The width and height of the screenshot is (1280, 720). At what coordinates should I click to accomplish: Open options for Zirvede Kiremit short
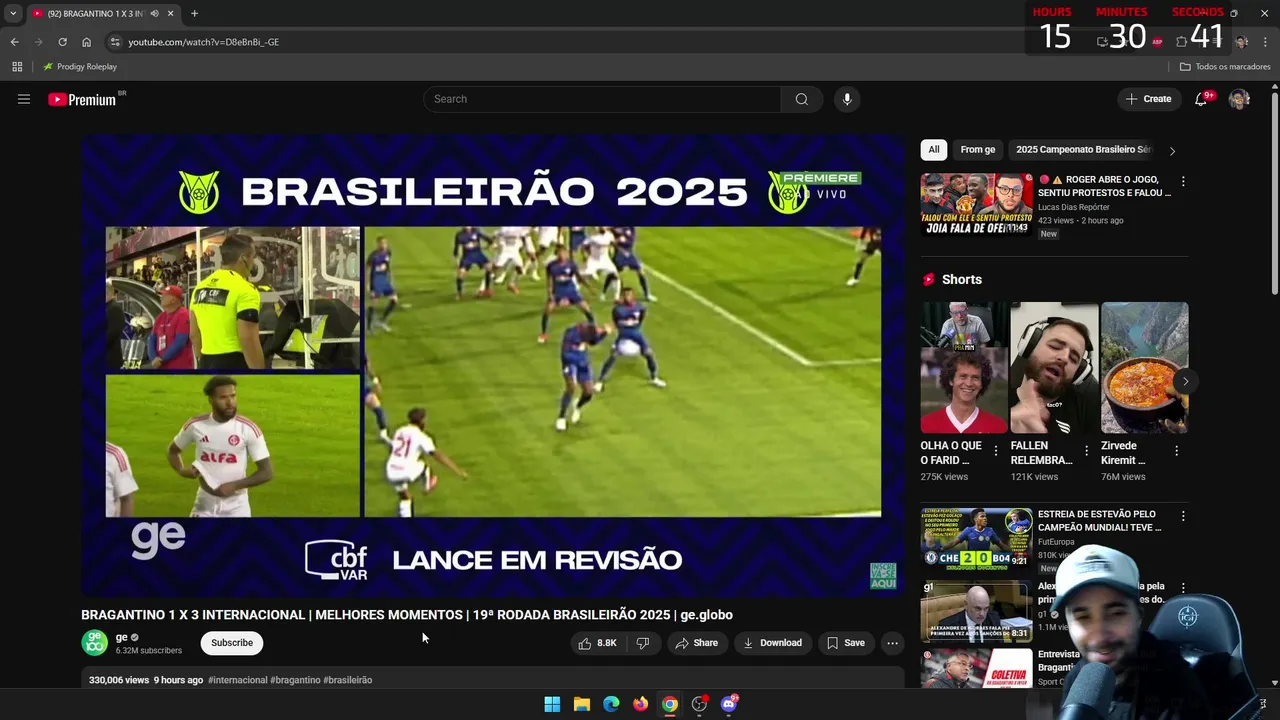pyautogui.click(x=1176, y=451)
